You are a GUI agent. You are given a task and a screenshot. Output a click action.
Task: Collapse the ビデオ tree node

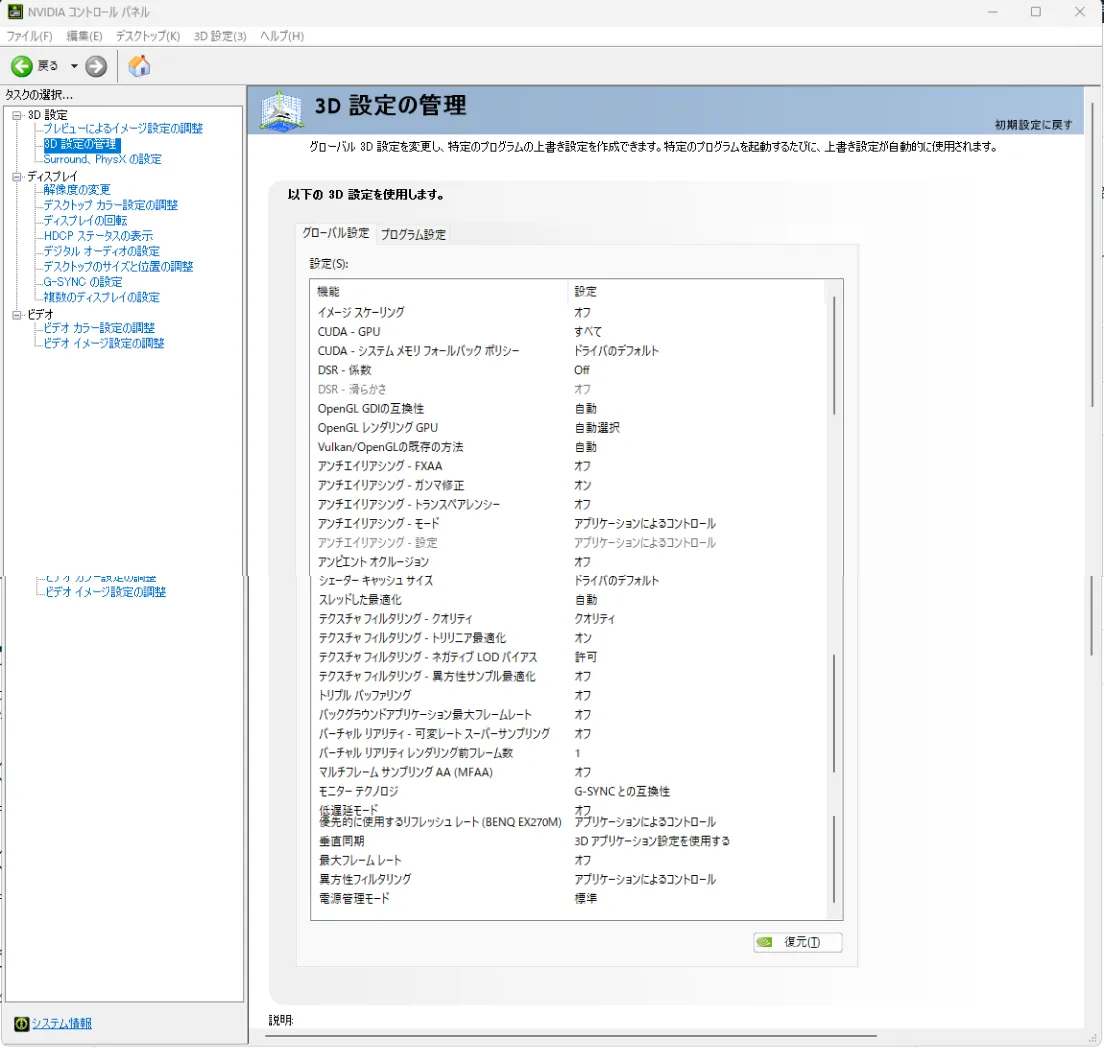[x=16, y=314]
